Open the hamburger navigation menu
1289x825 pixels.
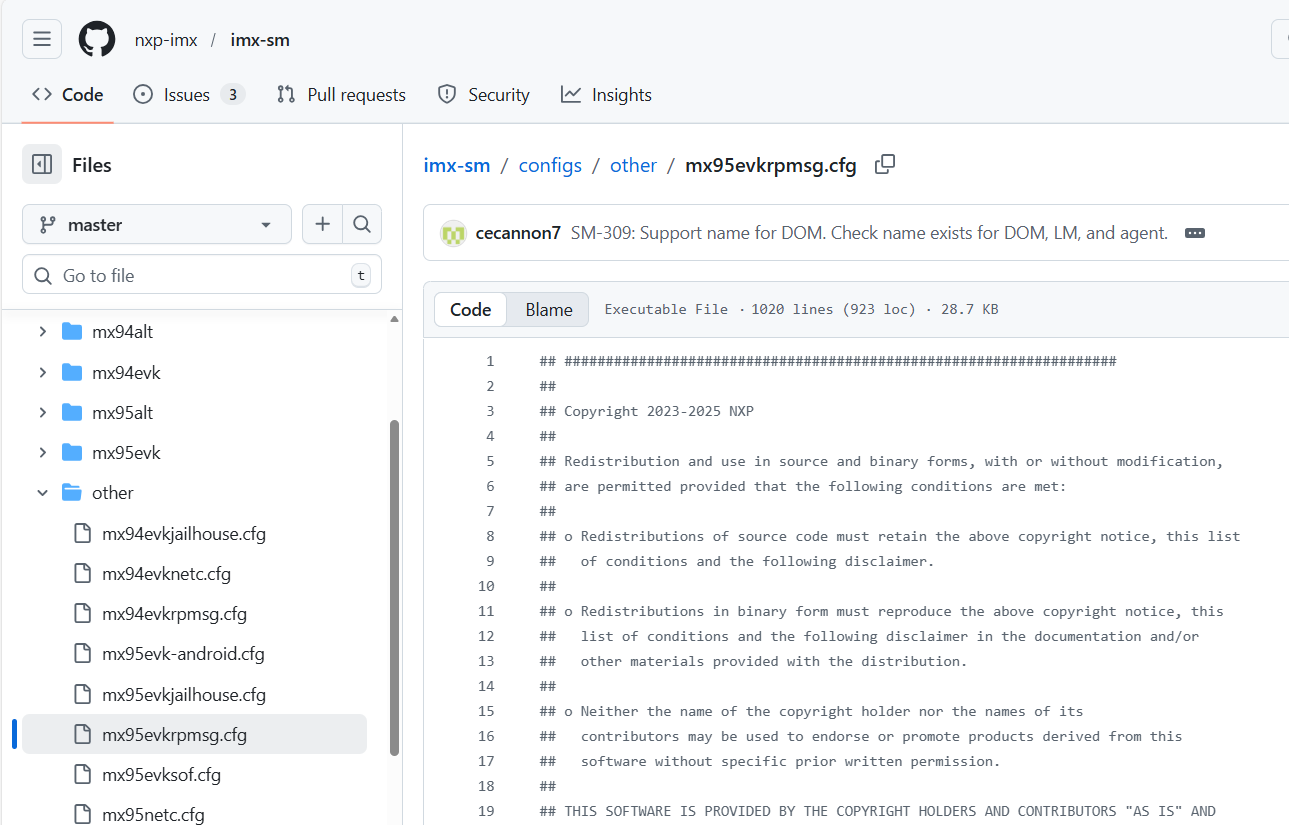[x=42, y=39]
